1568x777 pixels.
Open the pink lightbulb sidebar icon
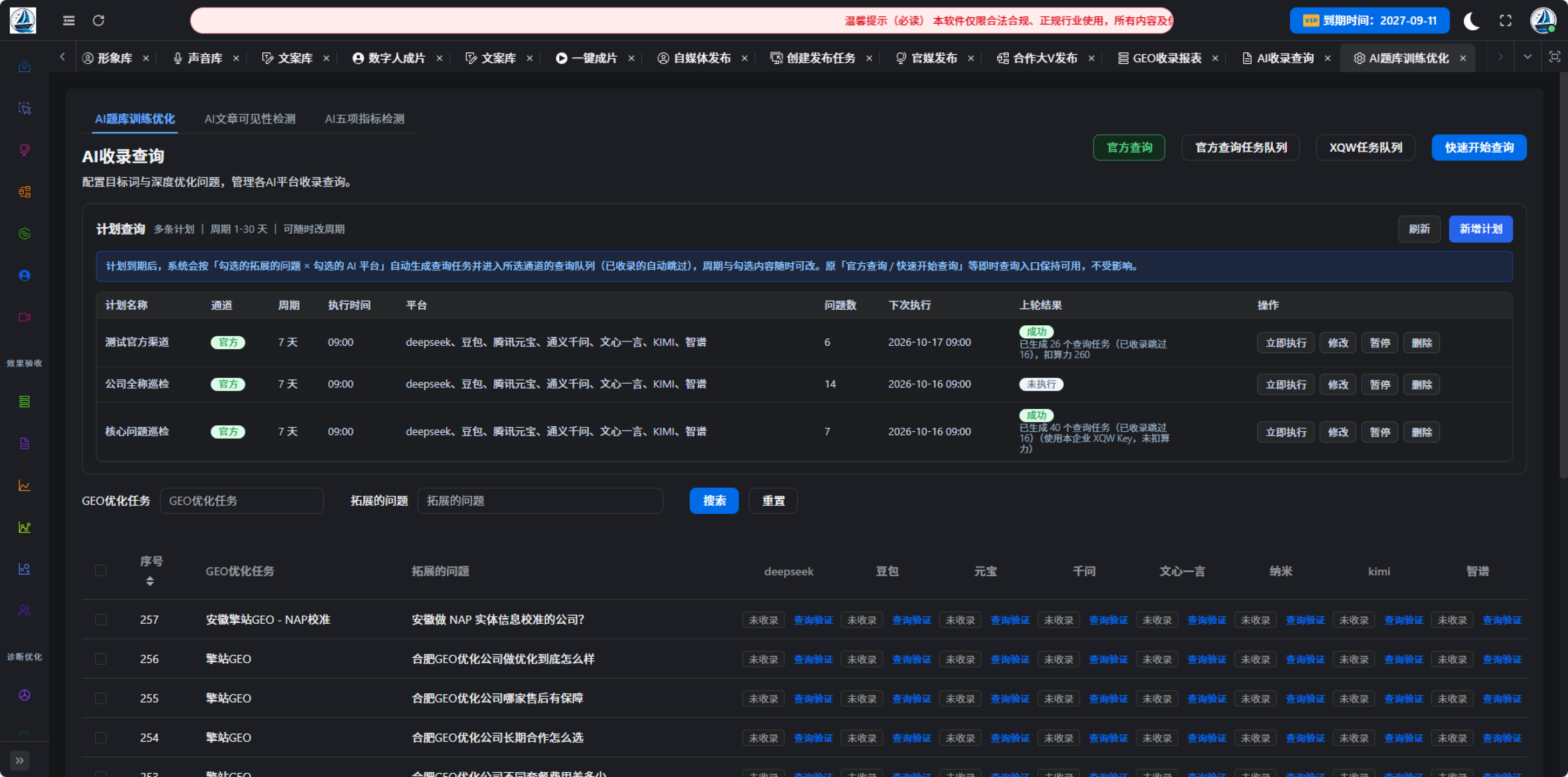click(24, 149)
